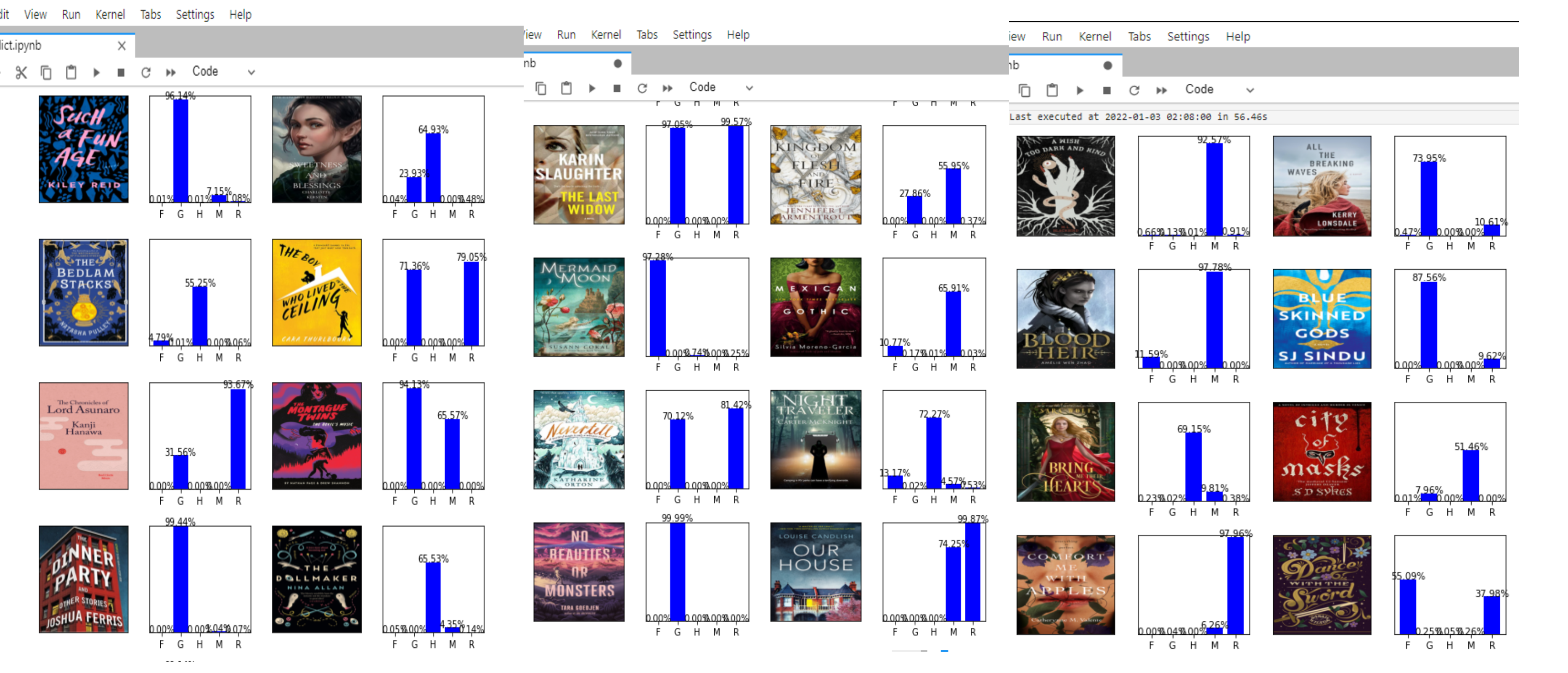Copy cell in left notebook toolbar
Viewport: 1568px width, 673px height.
[46, 72]
